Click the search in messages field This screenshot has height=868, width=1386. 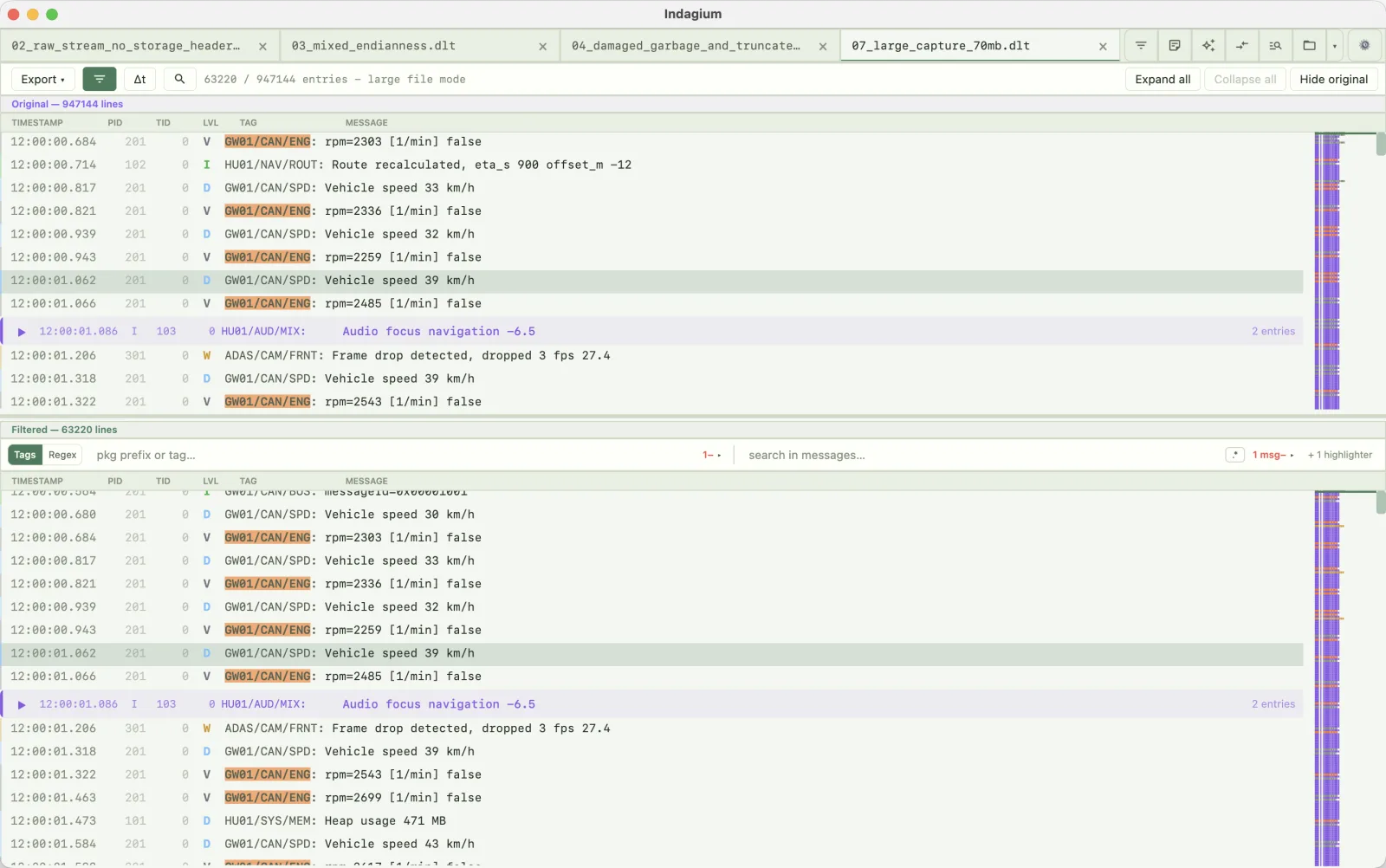tap(982, 455)
